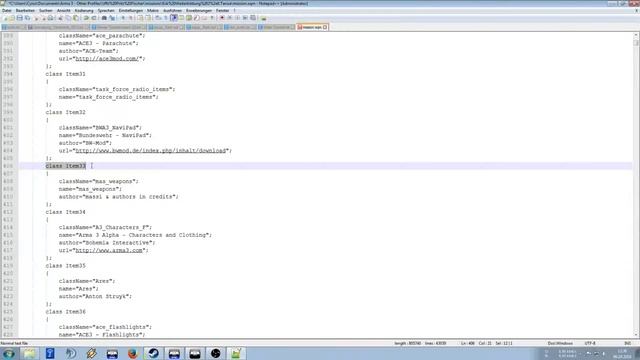This screenshot has height=360, width=640.
Task: Click the line class Item32
Action: (x=66, y=112)
